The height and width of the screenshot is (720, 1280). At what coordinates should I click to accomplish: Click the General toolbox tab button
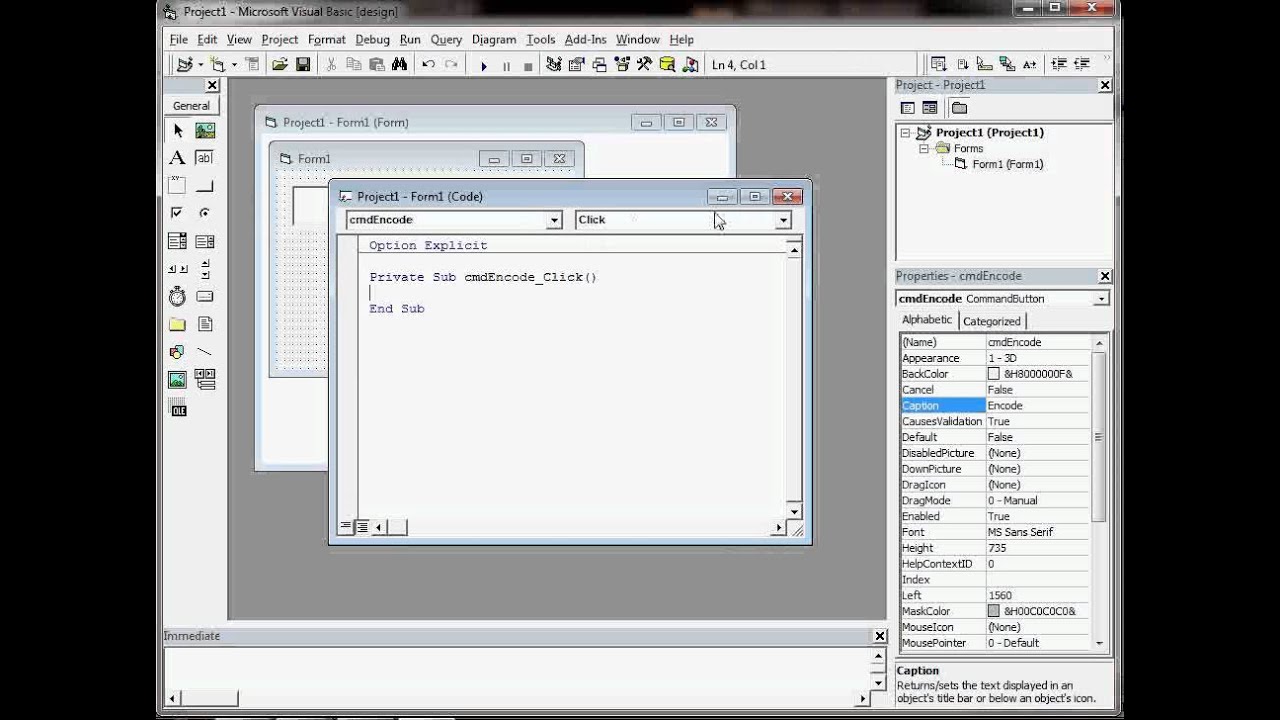pyautogui.click(x=191, y=105)
